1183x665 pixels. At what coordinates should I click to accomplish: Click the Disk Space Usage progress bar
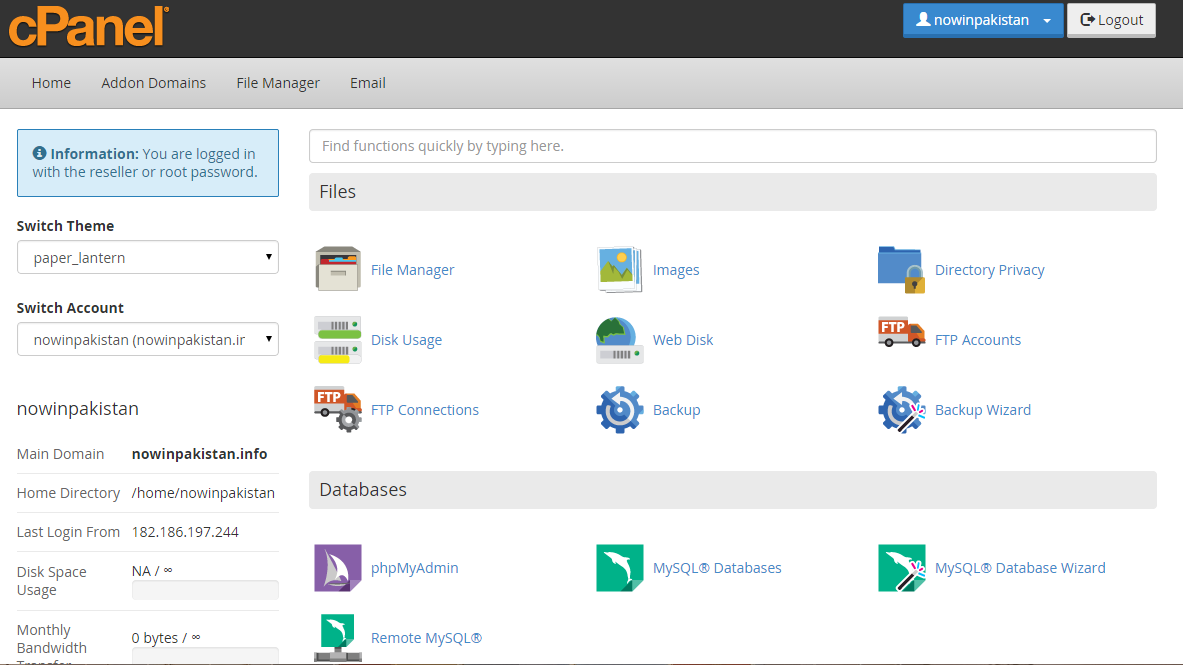coord(205,590)
